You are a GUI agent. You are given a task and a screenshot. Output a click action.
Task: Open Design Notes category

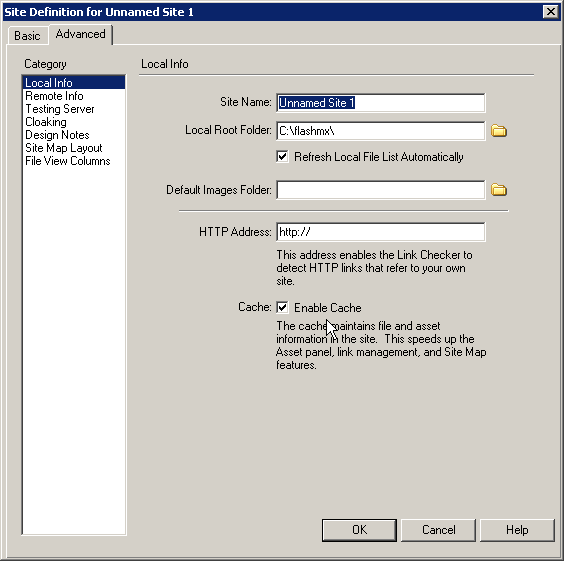click(x=57, y=135)
